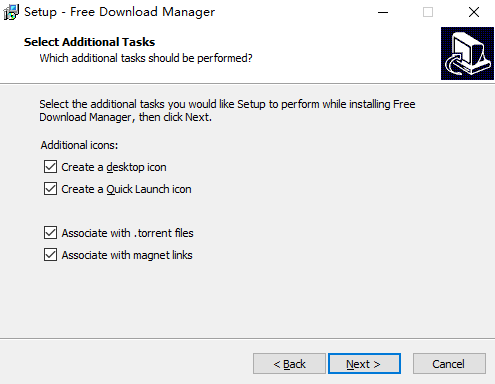Minimize the Setup window
495x384 pixels.
point(383,12)
